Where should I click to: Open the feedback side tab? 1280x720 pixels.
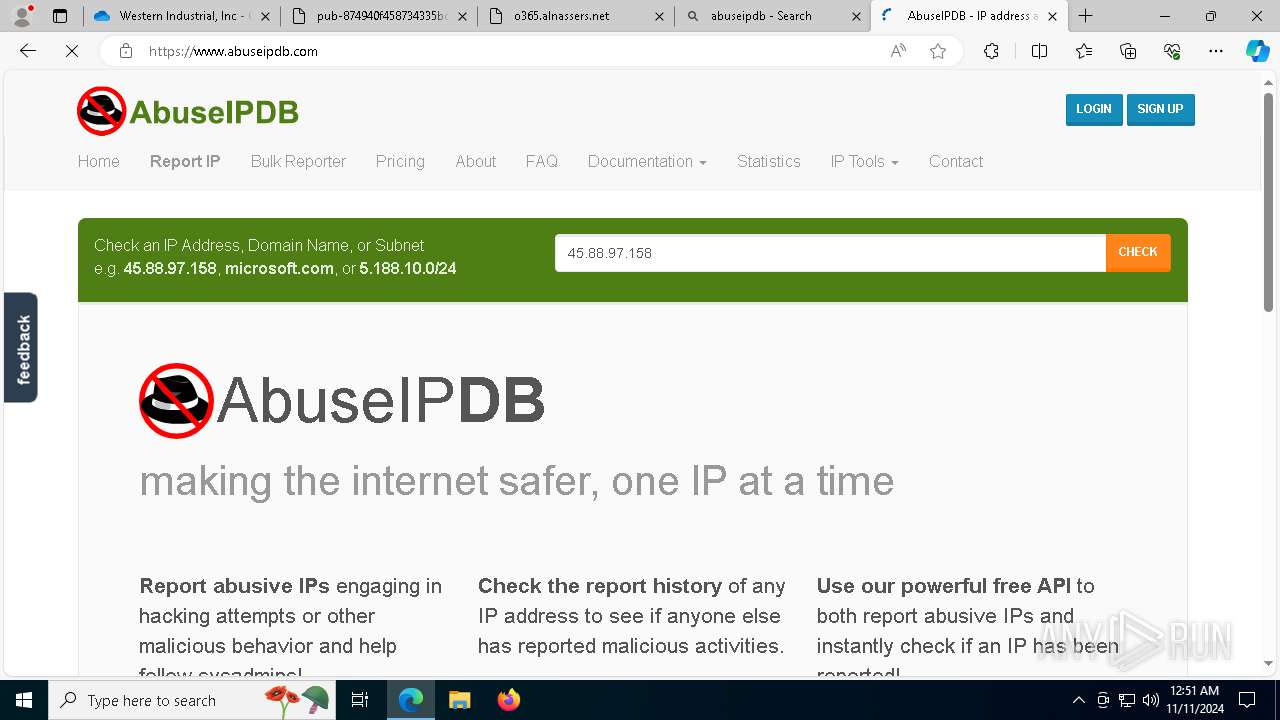click(21, 347)
